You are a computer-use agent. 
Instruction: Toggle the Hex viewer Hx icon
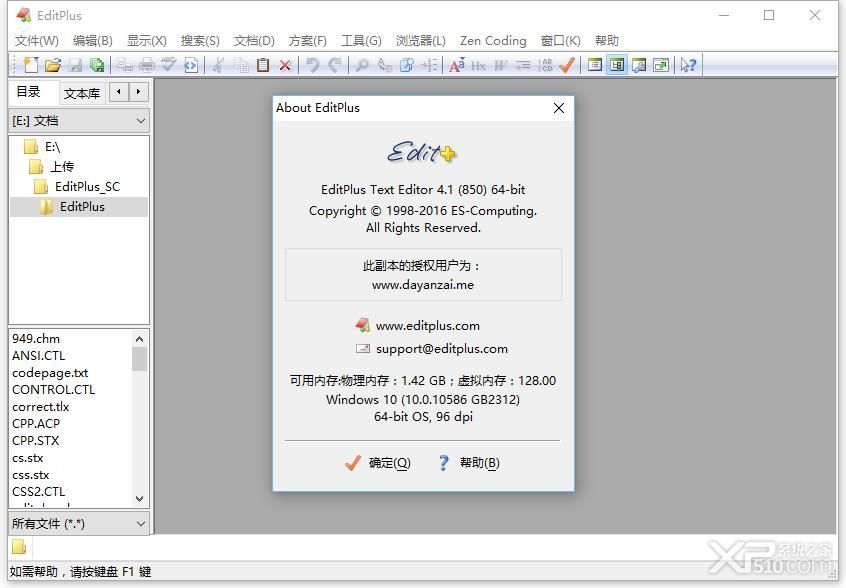pyautogui.click(x=479, y=65)
